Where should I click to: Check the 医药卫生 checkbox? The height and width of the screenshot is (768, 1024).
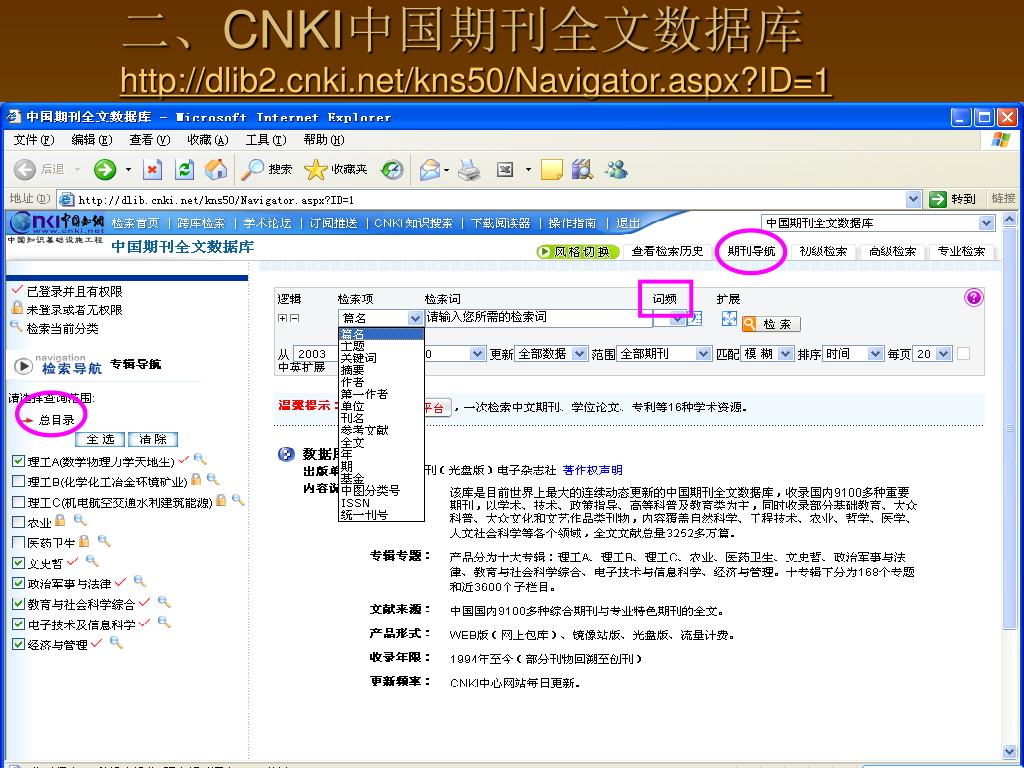tap(19, 542)
